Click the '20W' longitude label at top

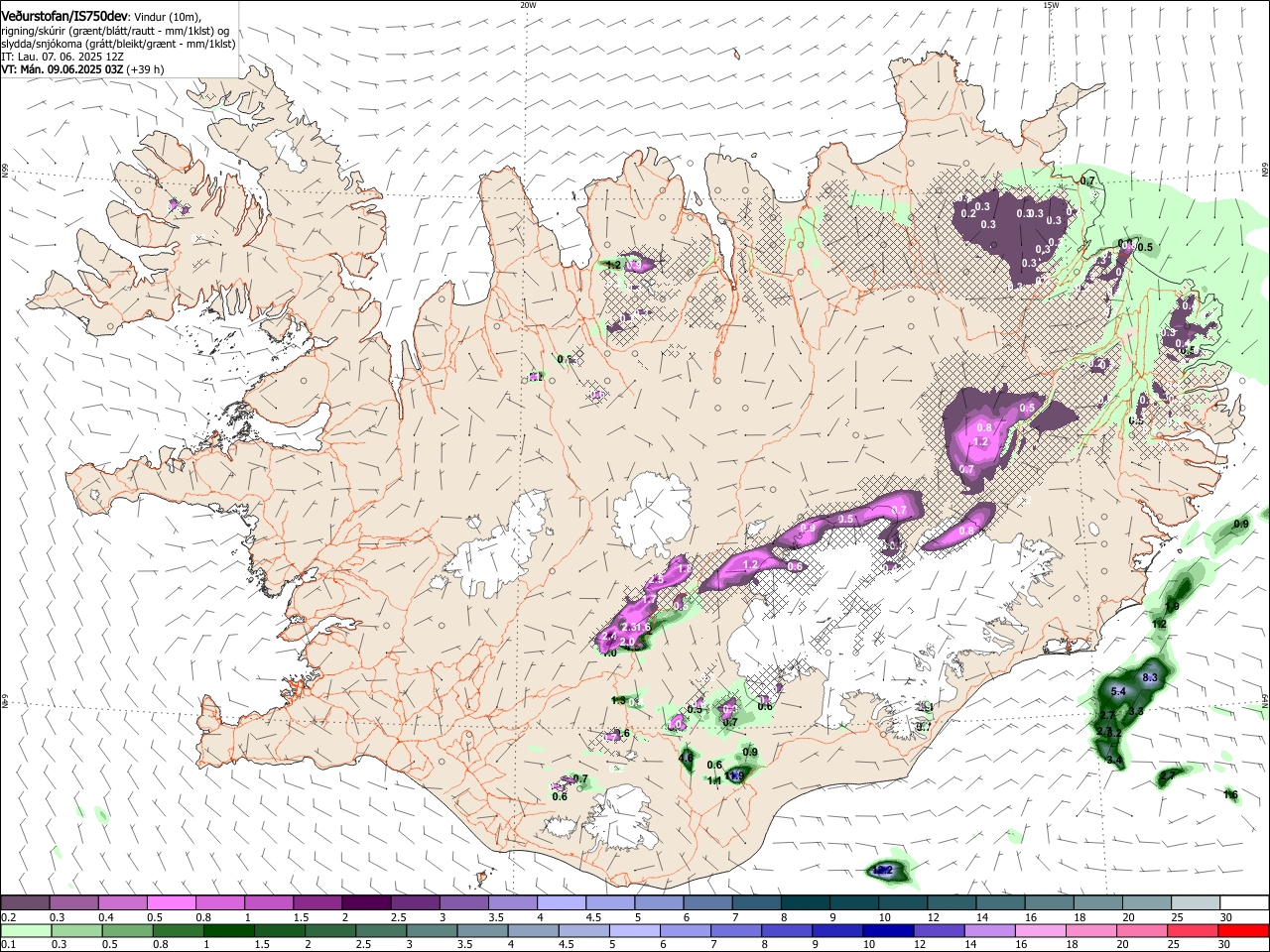coord(528,5)
